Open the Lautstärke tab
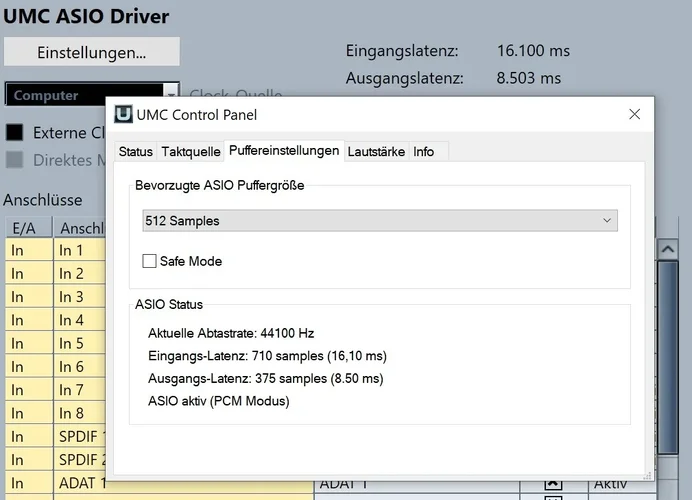Image resolution: width=692 pixels, height=500 pixels. [x=376, y=151]
